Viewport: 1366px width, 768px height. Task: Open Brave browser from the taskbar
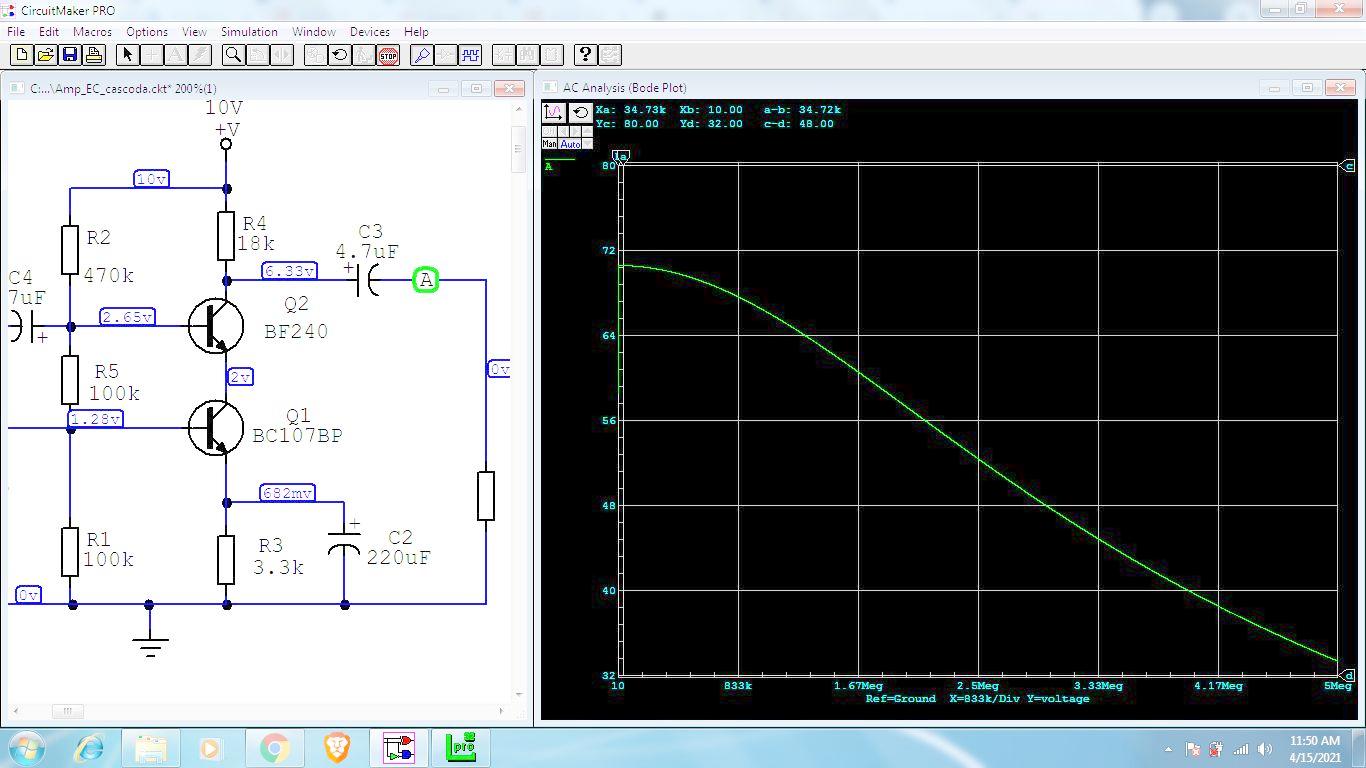tap(336, 748)
